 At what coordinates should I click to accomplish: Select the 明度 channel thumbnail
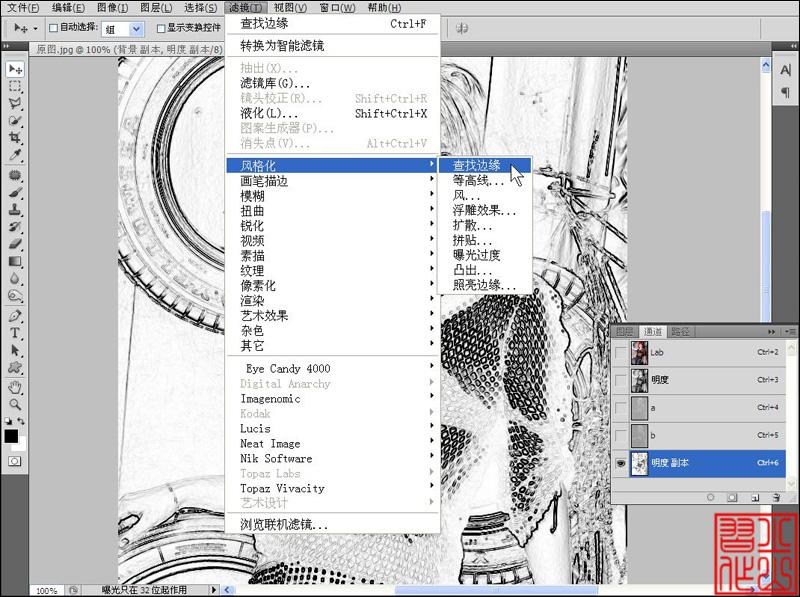639,380
